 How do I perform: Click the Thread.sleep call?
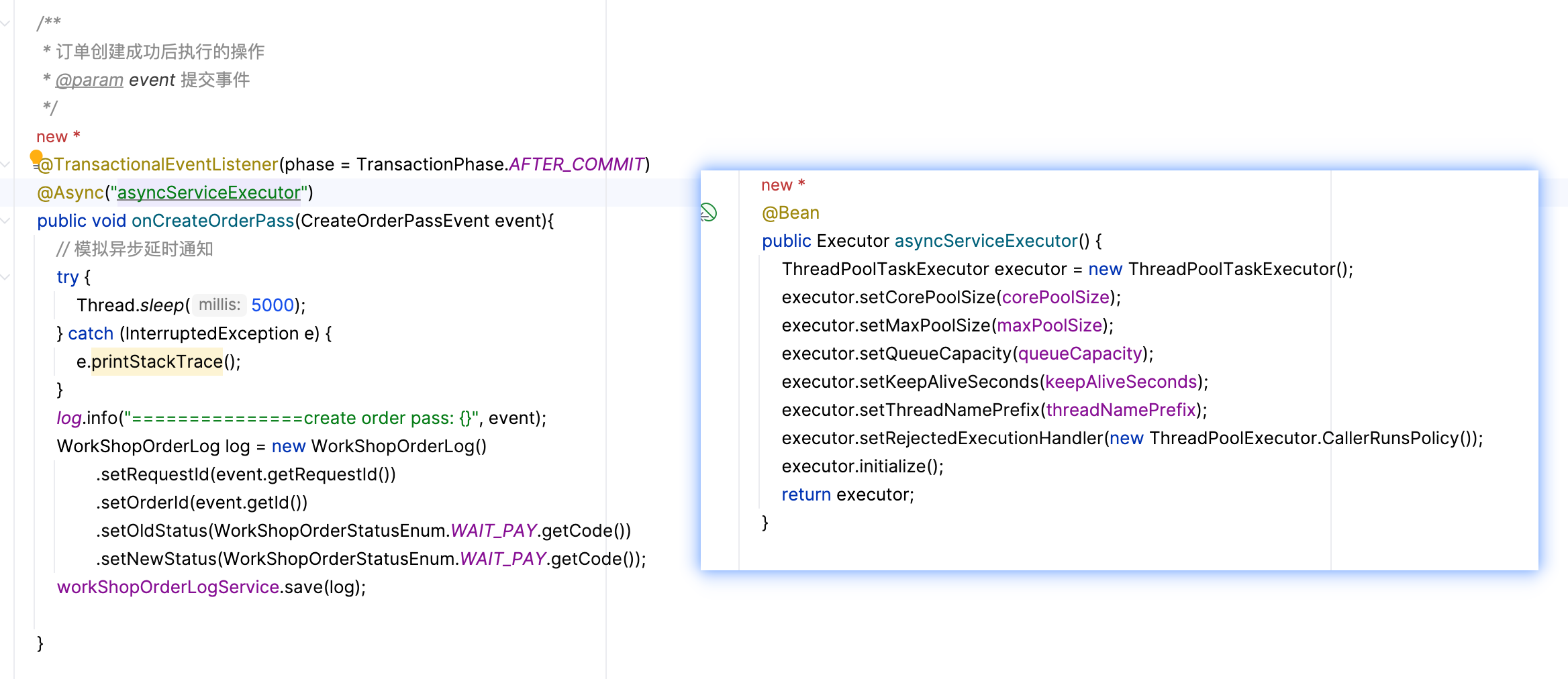[191, 305]
